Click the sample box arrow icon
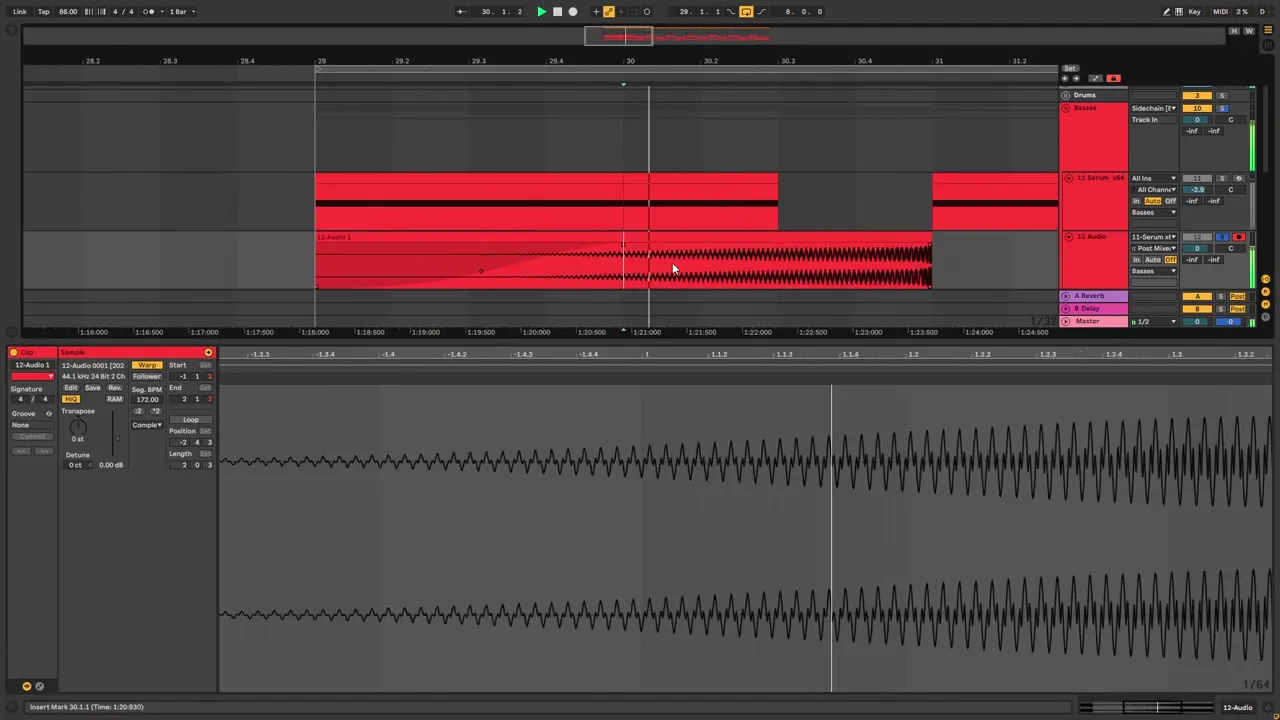Viewport: 1280px width, 720px height. 208,352
